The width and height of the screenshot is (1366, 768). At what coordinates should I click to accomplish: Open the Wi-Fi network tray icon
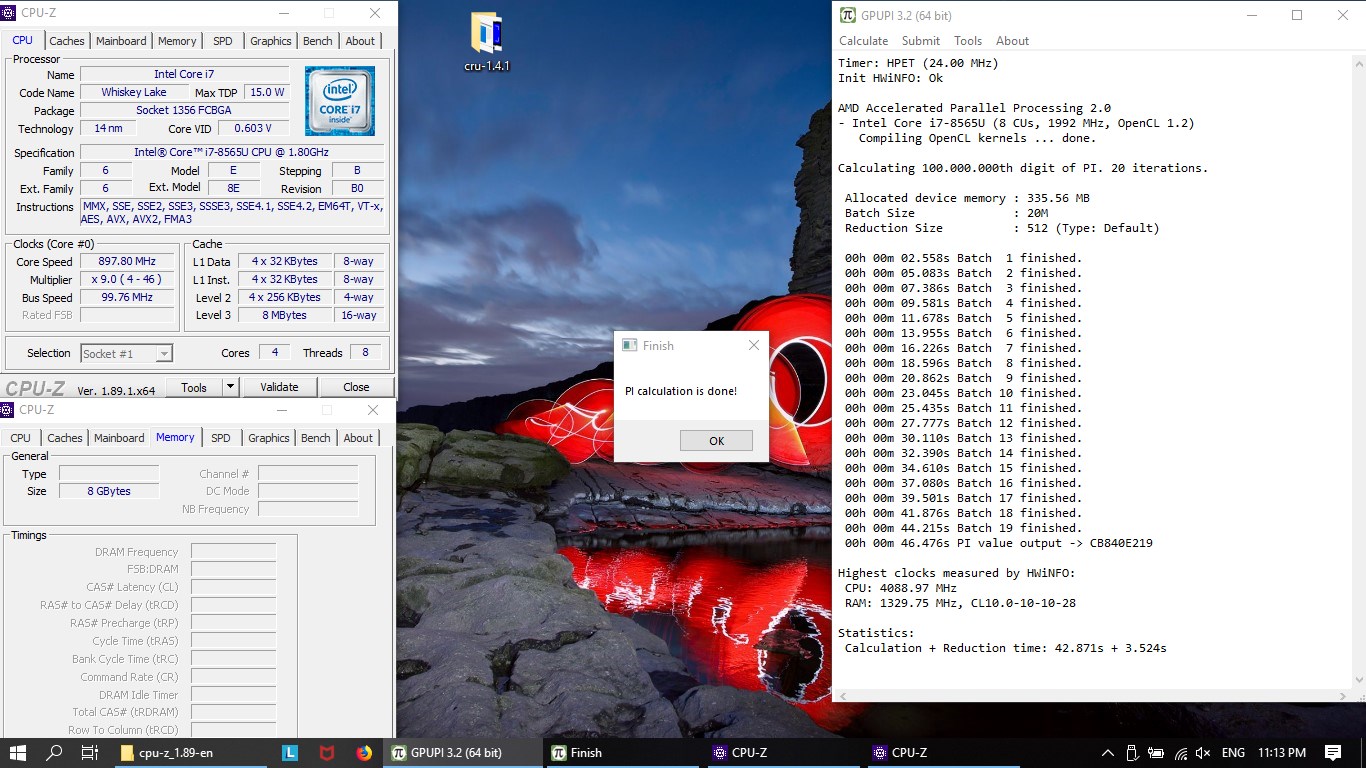click(1181, 753)
